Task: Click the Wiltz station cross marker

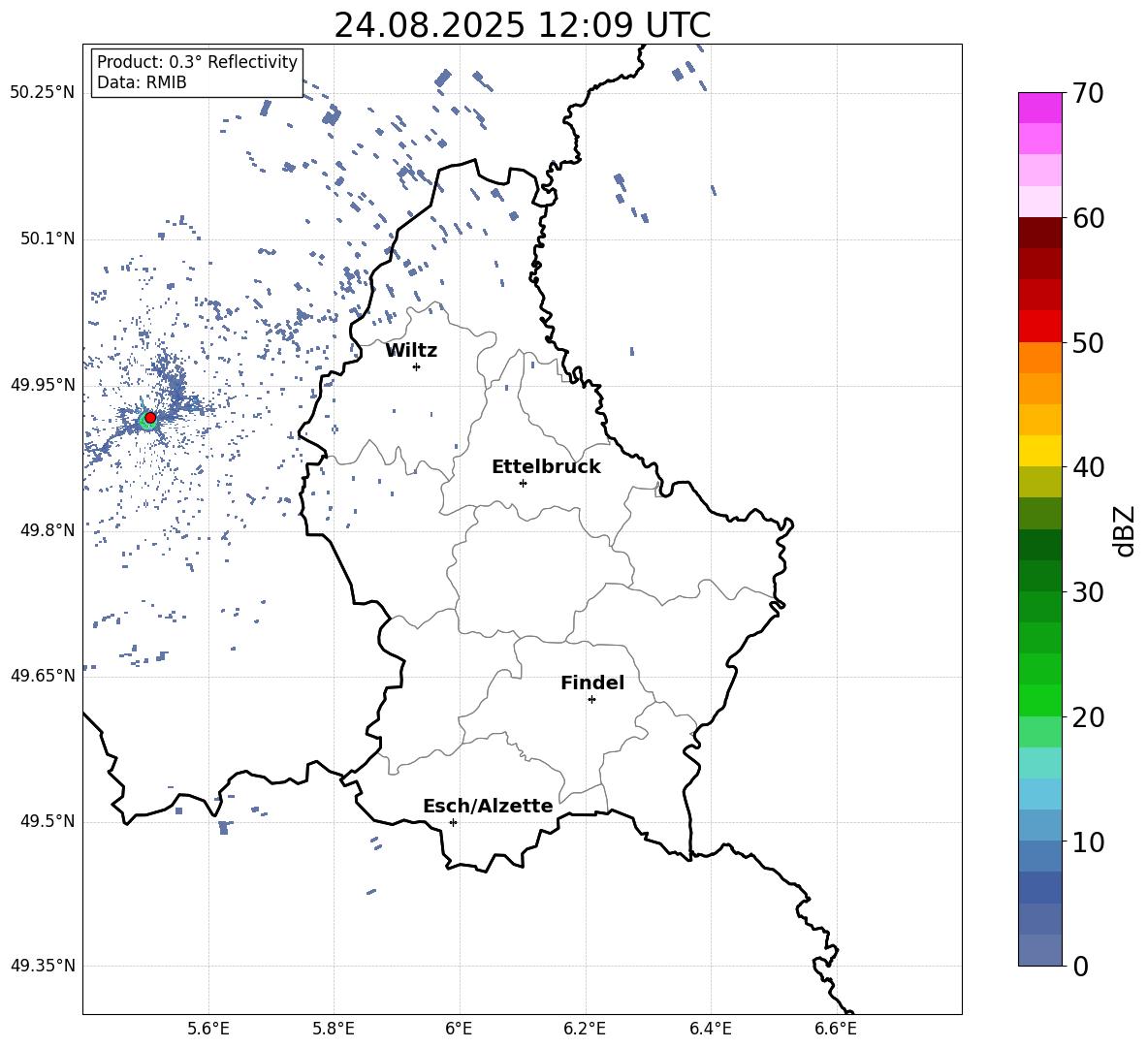Action: pyautogui.click(x=417, y=366)
